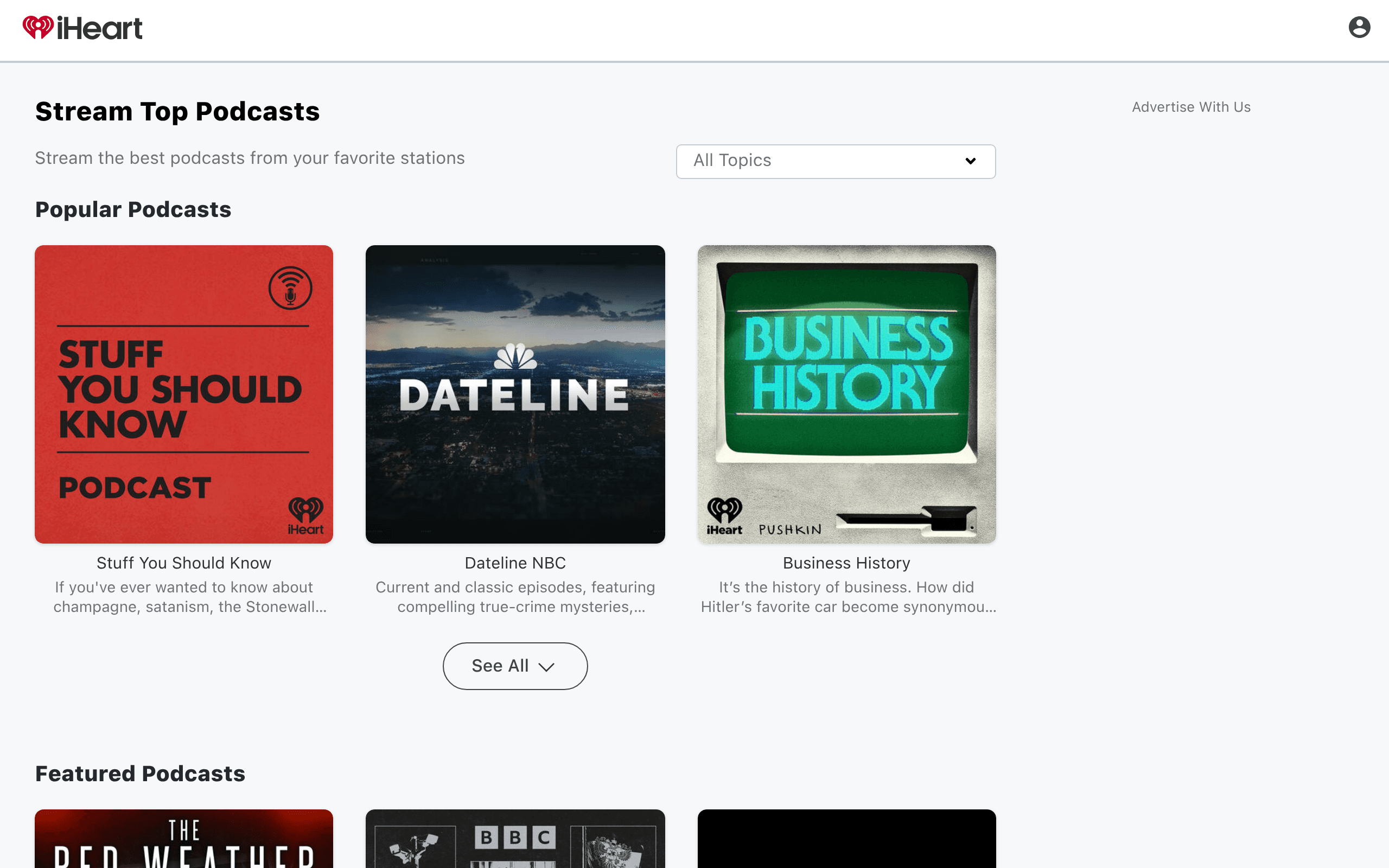Open the BBC featured podcast thumbnail
The height and width of the screenshot is (868, 1389).
click(x=515, y=839)
